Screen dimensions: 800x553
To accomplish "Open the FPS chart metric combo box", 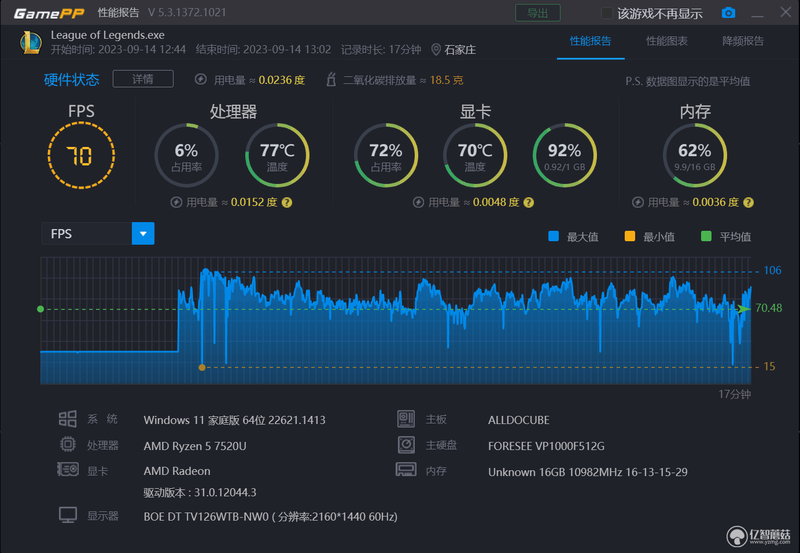I will point(97,234).
